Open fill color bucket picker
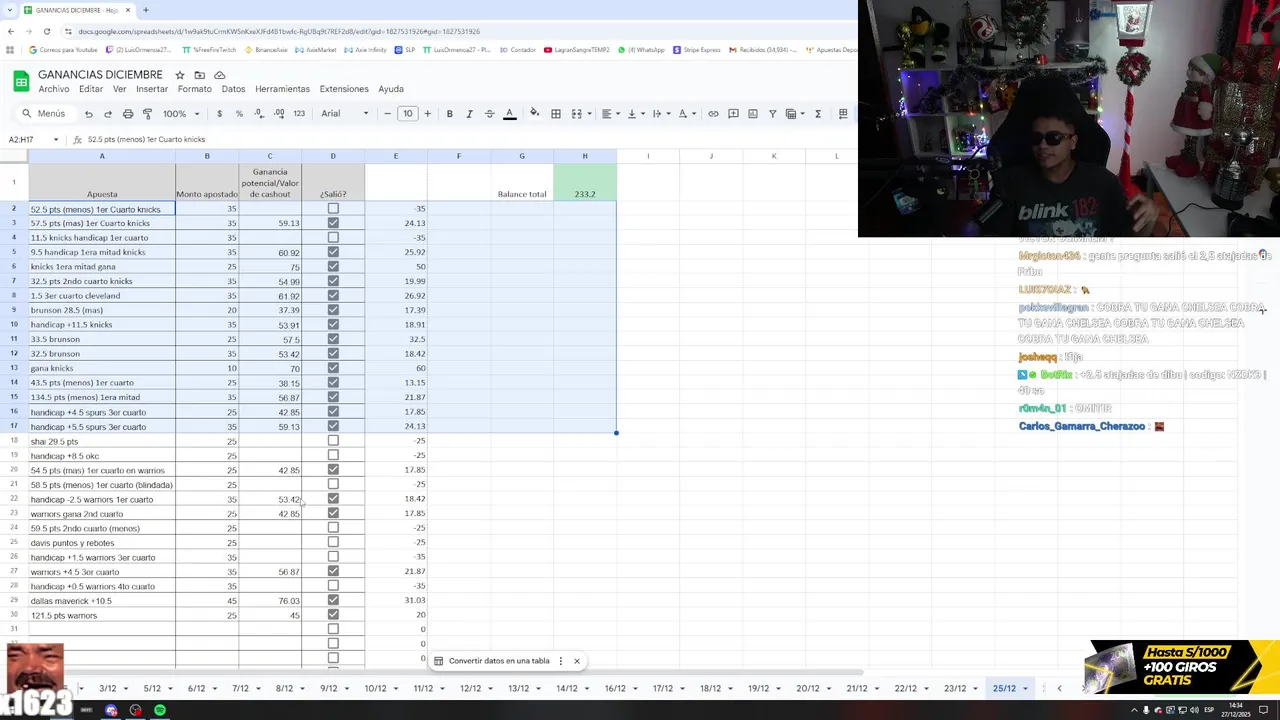The width and height of the screenshot is (1280, 720). point(534,114)
